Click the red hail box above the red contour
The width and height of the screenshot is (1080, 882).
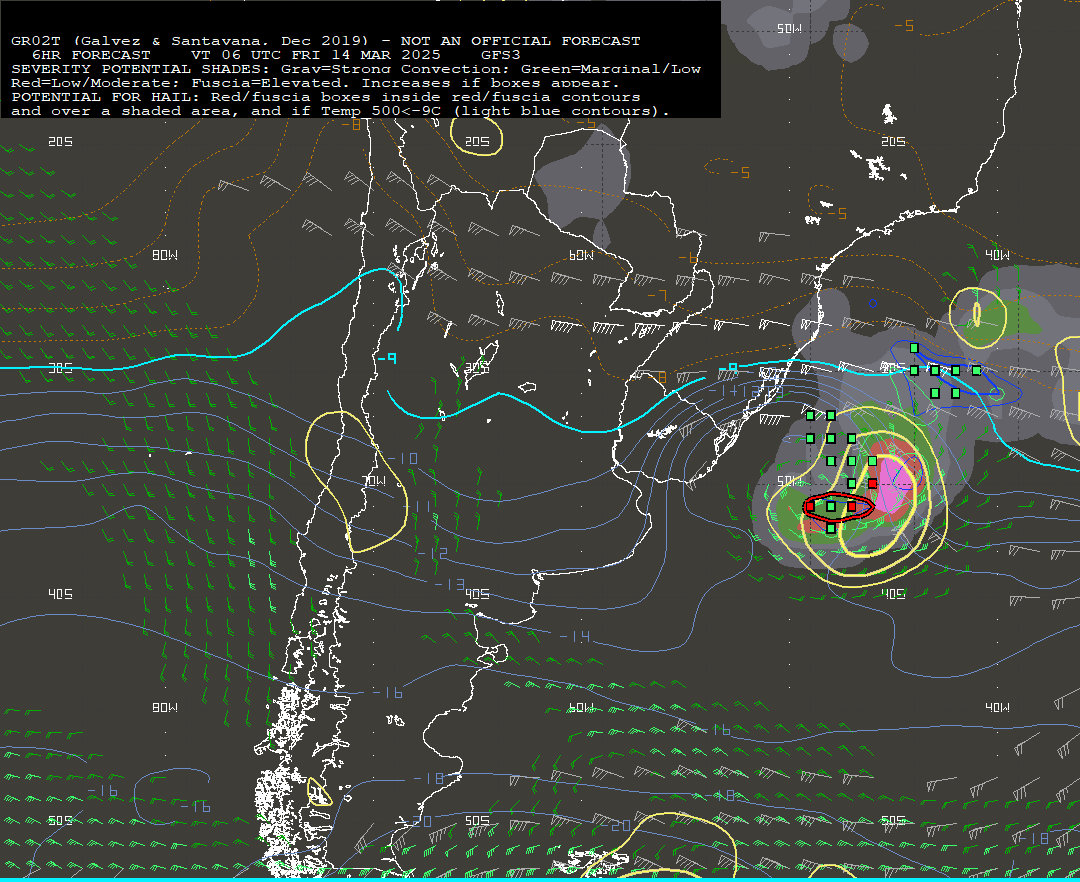(x=873, y=483)
